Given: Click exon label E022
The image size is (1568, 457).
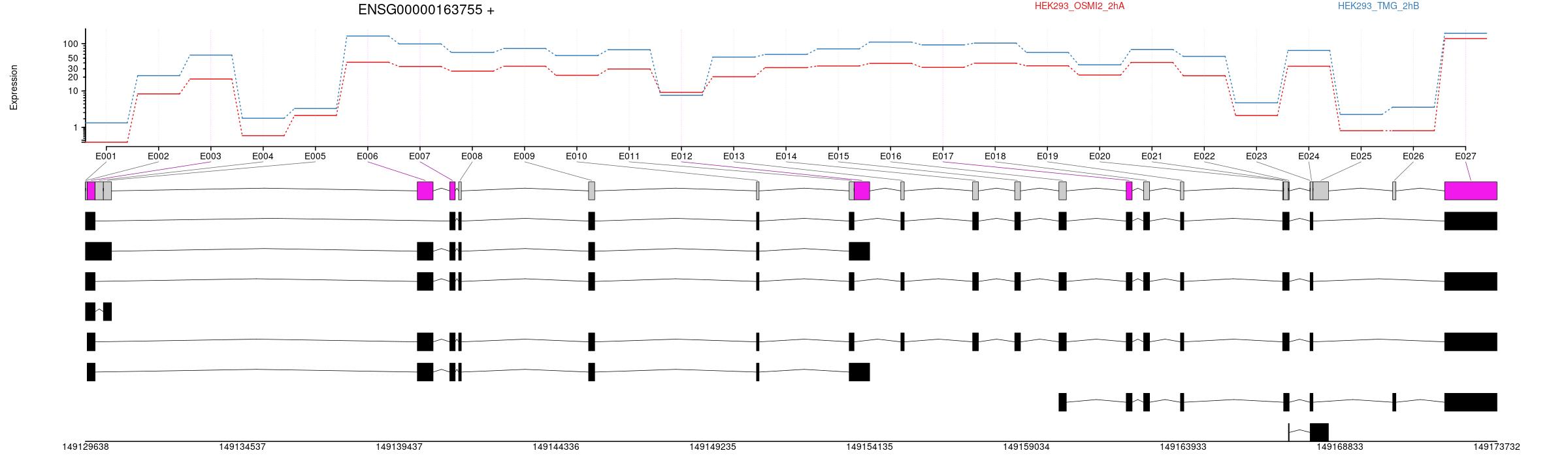Looking at the screenshot, I should [1204, 156].
